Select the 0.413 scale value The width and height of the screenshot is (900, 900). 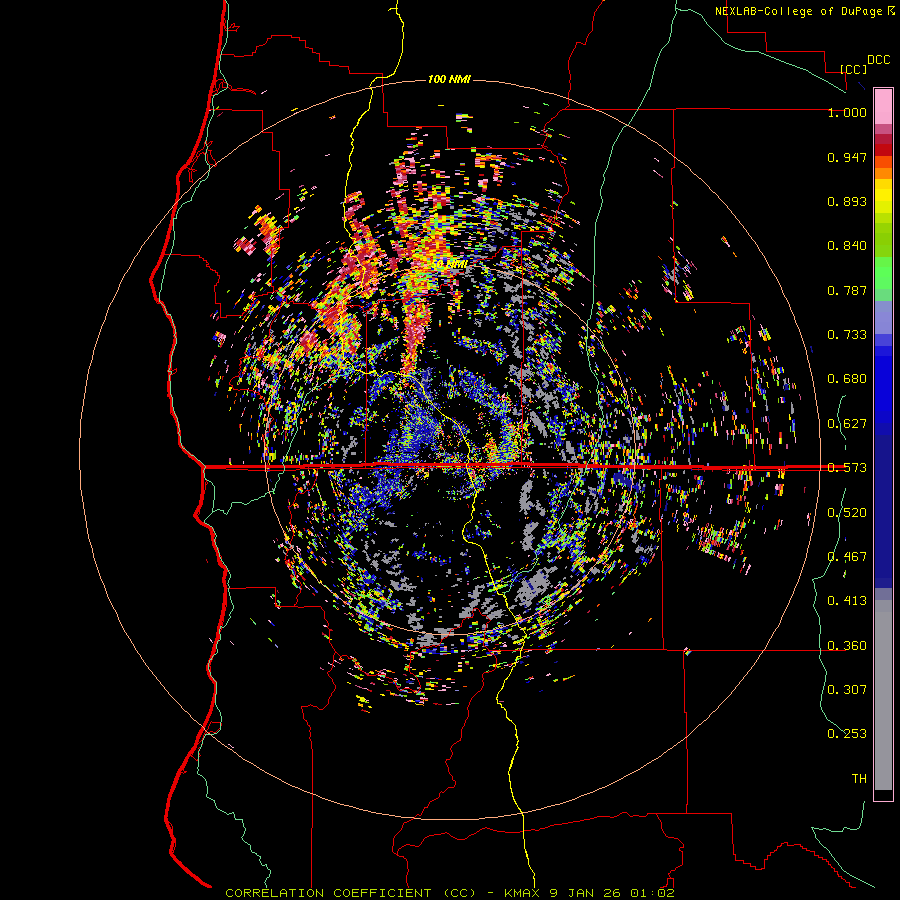(847, 601)
